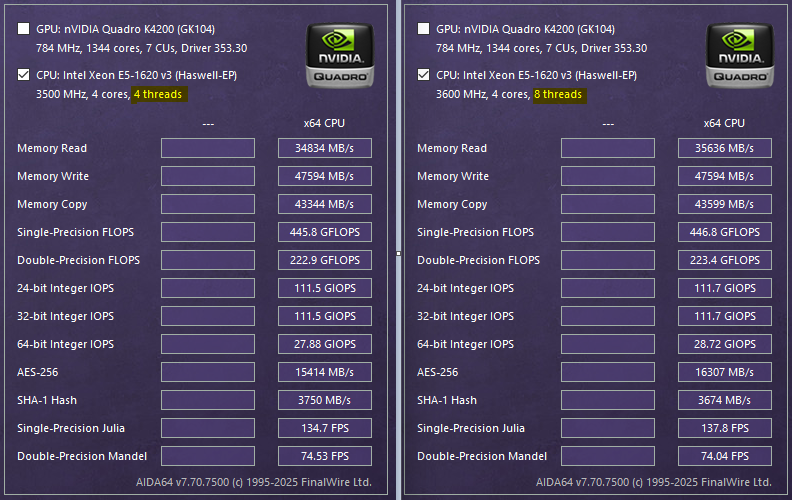792x500 pixels.
Task: Select the 74.53 FPS Mandel result
Action: (325, 456)
